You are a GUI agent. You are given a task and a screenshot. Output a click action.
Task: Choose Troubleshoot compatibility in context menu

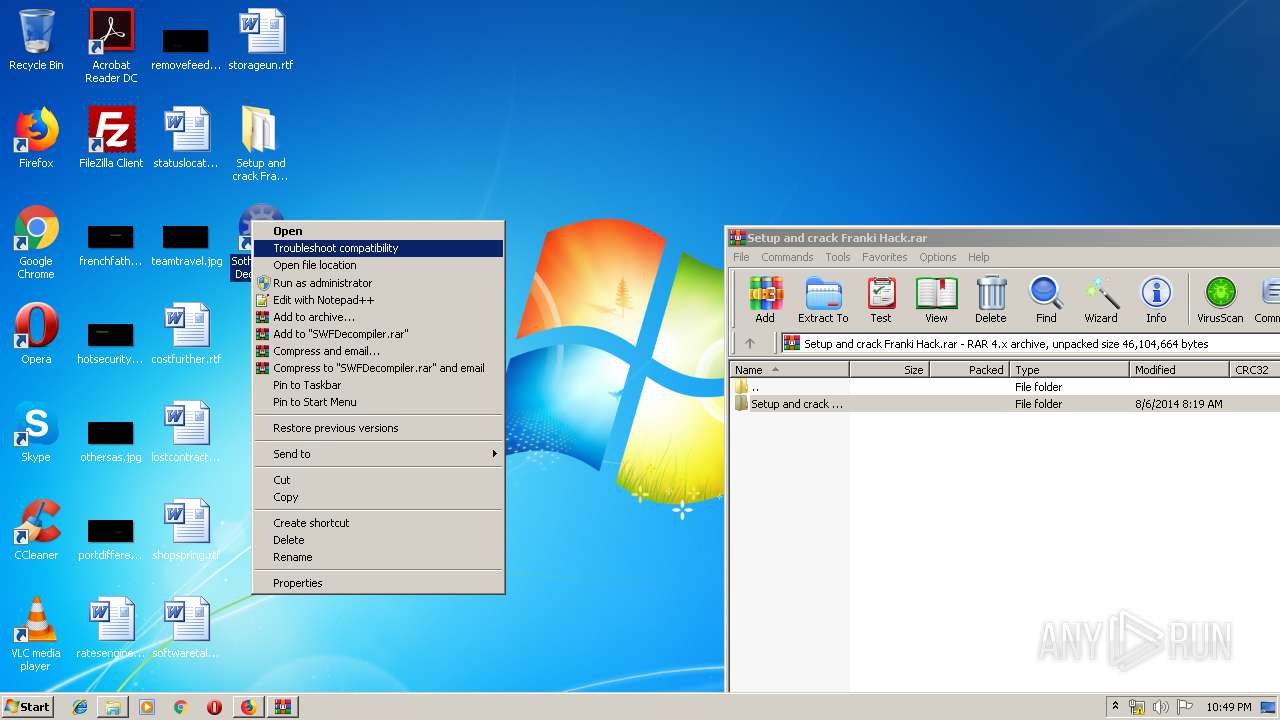pyautogui.click(x=378, y=248)
